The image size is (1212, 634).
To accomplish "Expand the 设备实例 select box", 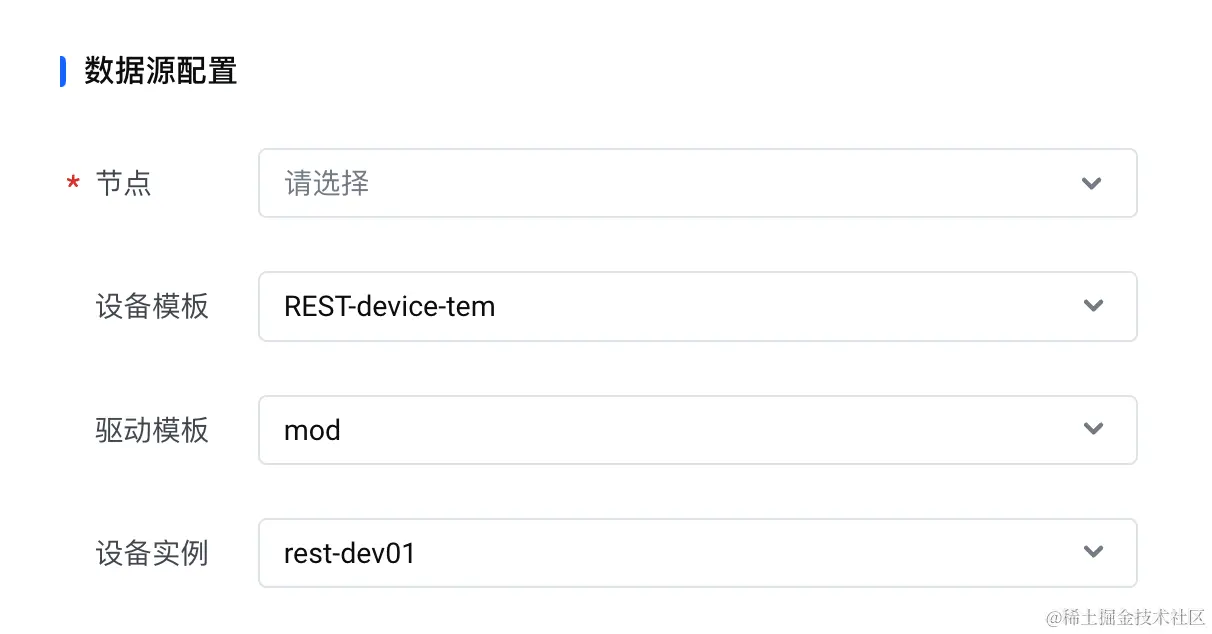I will click(x=697, y=553).
